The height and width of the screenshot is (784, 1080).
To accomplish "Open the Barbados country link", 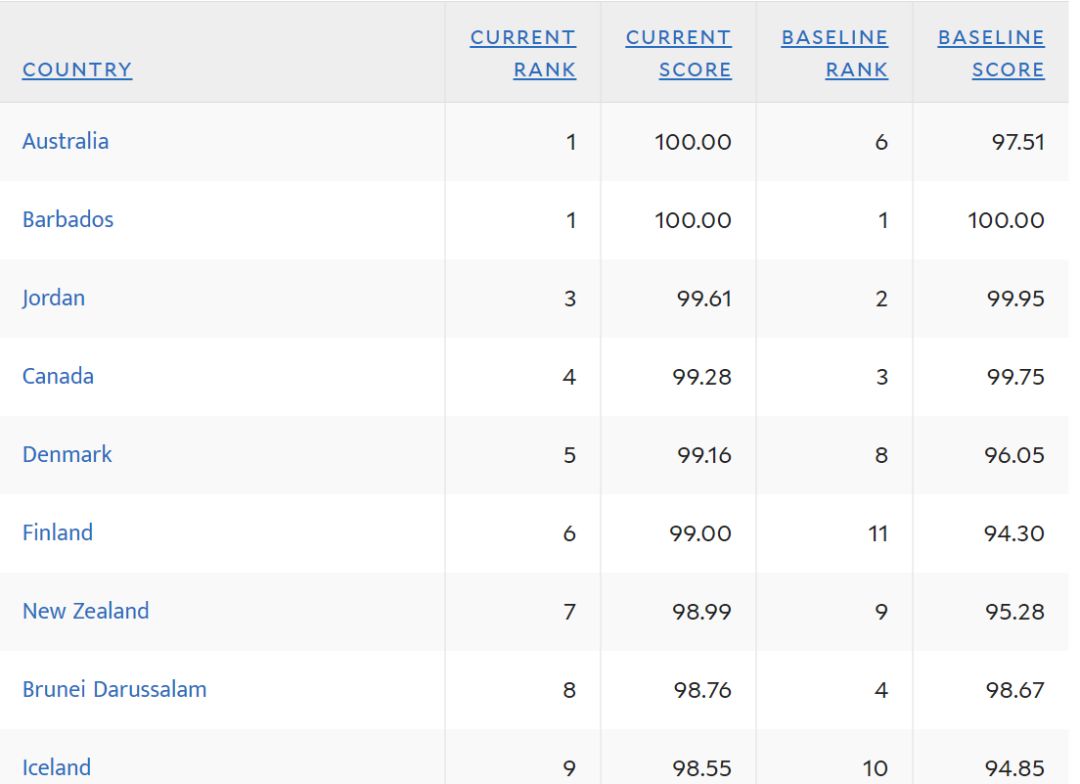I will [68, 219].
